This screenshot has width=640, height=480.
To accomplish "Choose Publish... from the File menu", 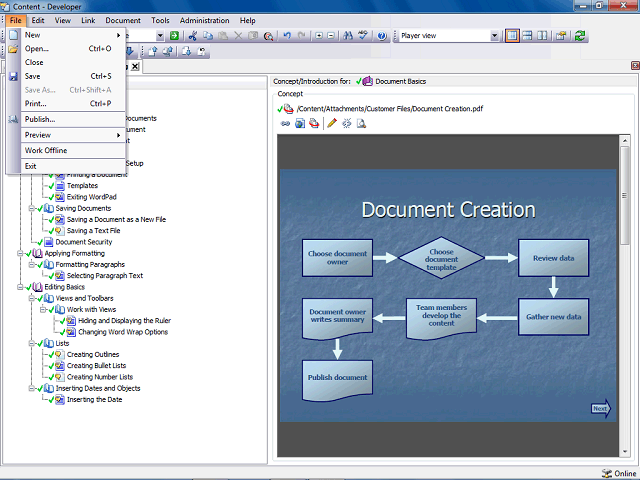I will click(x=40, y=119).
